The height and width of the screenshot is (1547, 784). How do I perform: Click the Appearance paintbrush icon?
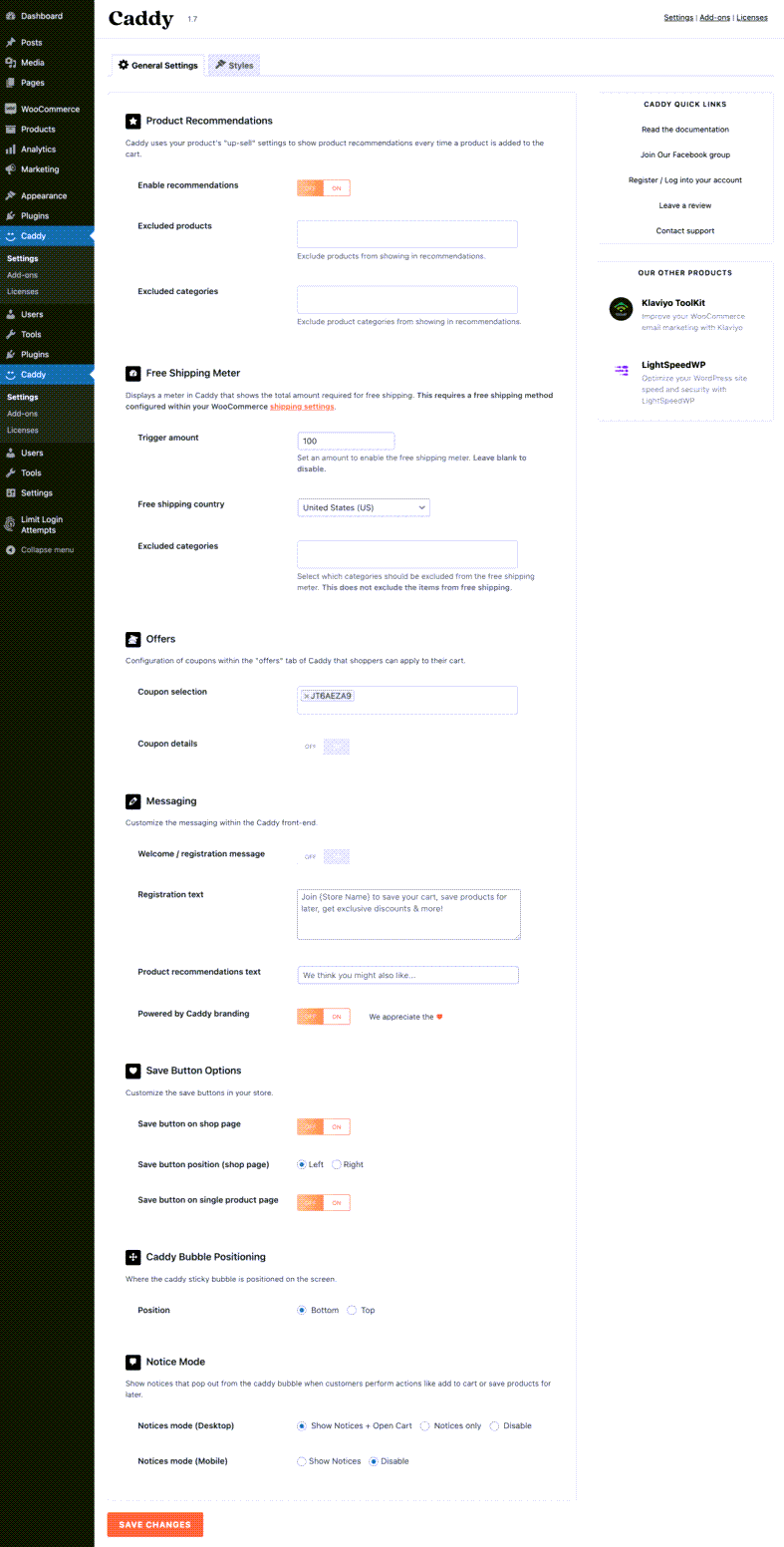(x=10, y=195)
